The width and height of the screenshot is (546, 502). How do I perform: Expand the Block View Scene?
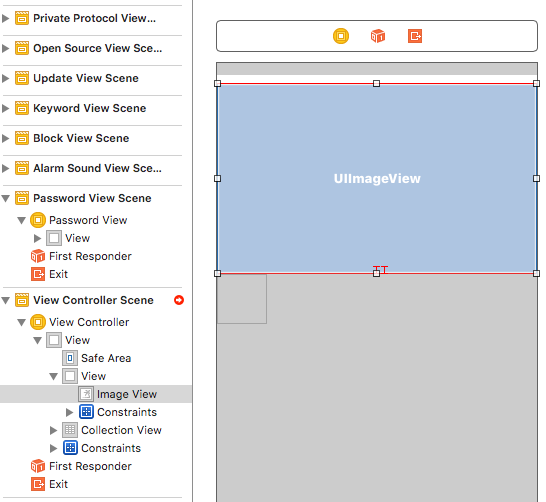pyautogui.click(x=5, y=138)
